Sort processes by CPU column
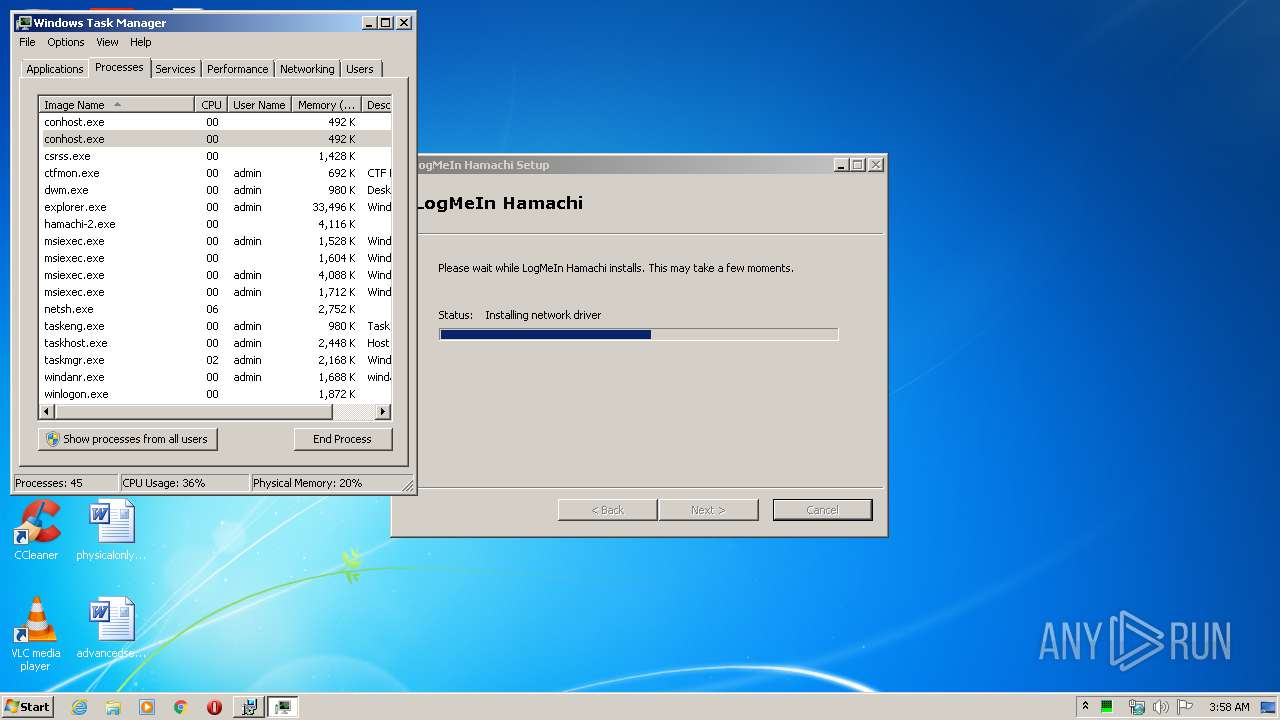The image size is (1280, 720). click(211, 104)
